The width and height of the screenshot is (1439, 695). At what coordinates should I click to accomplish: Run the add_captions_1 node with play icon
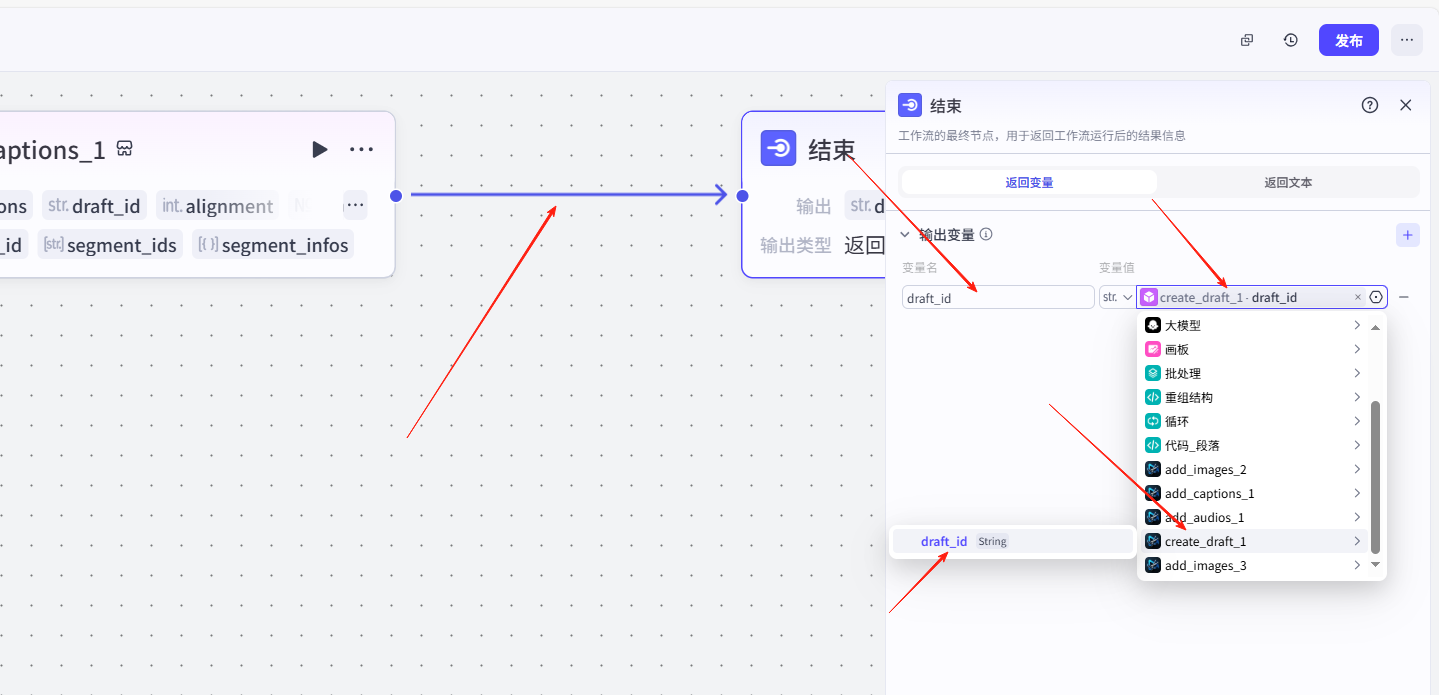pos(319,149)
